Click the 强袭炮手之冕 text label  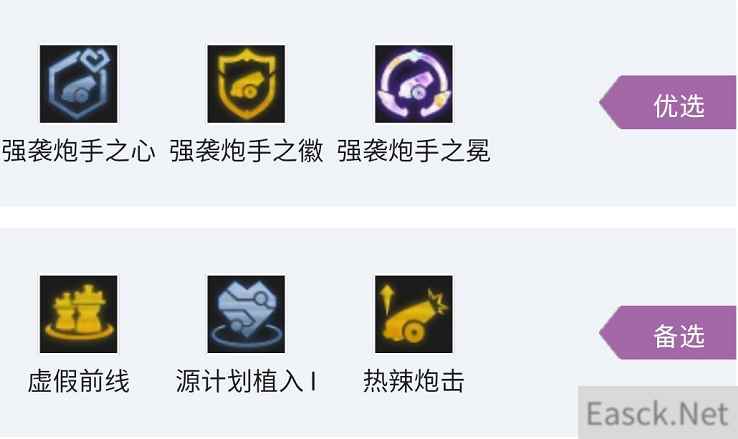point(414,151)
